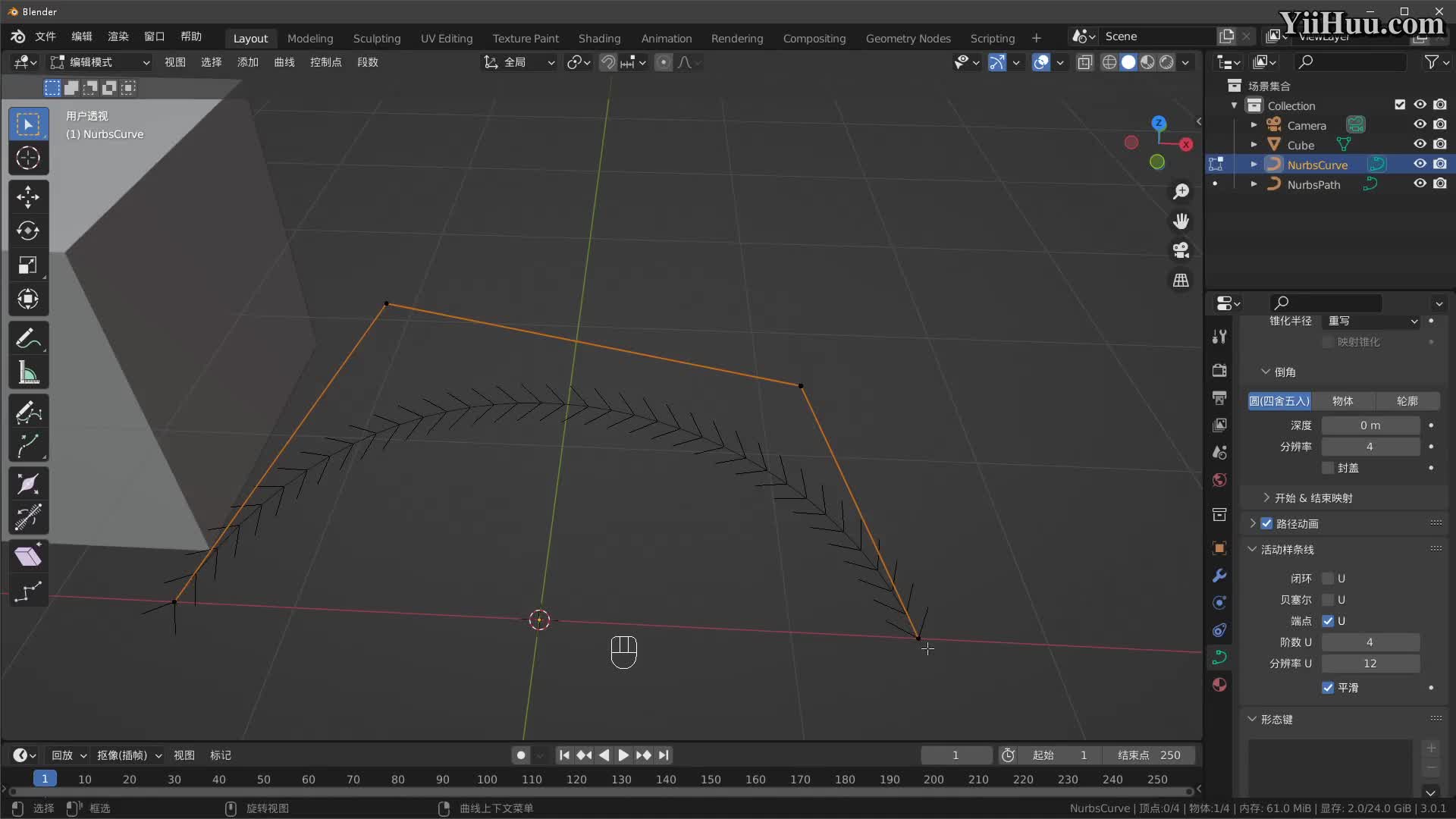The height and width of the screenshot is (819, 1456).
Task: Toggle the 端点 U checkbox
Action: pos(1328,621)
